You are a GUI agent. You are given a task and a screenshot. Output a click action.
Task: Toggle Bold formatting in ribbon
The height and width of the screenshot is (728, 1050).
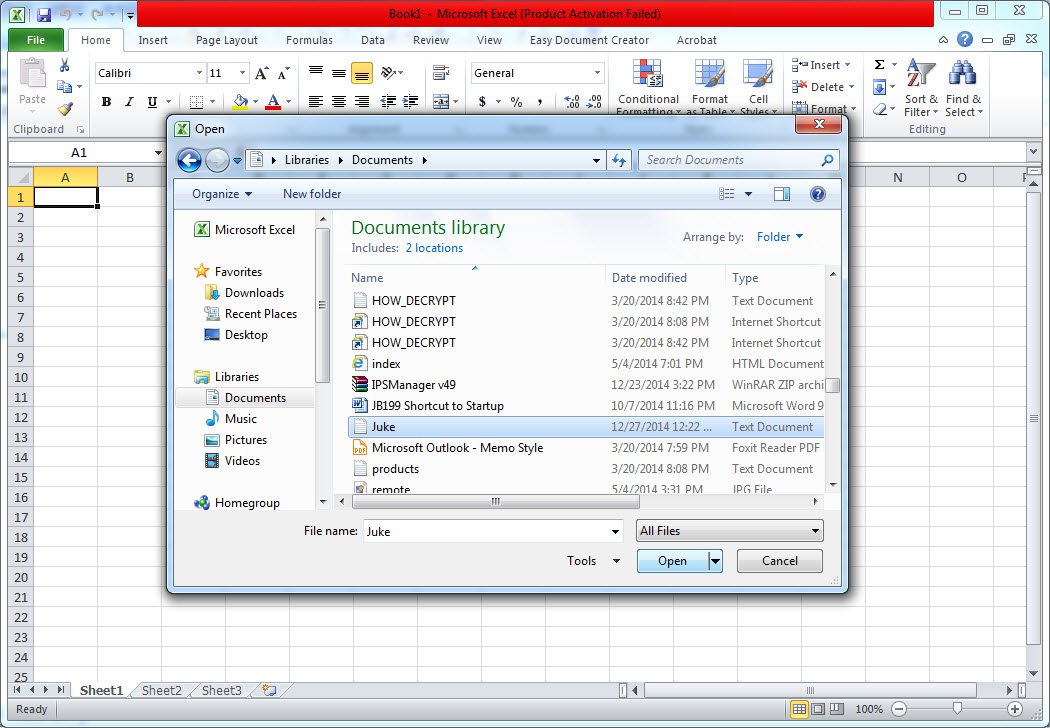tap(107, 102)
